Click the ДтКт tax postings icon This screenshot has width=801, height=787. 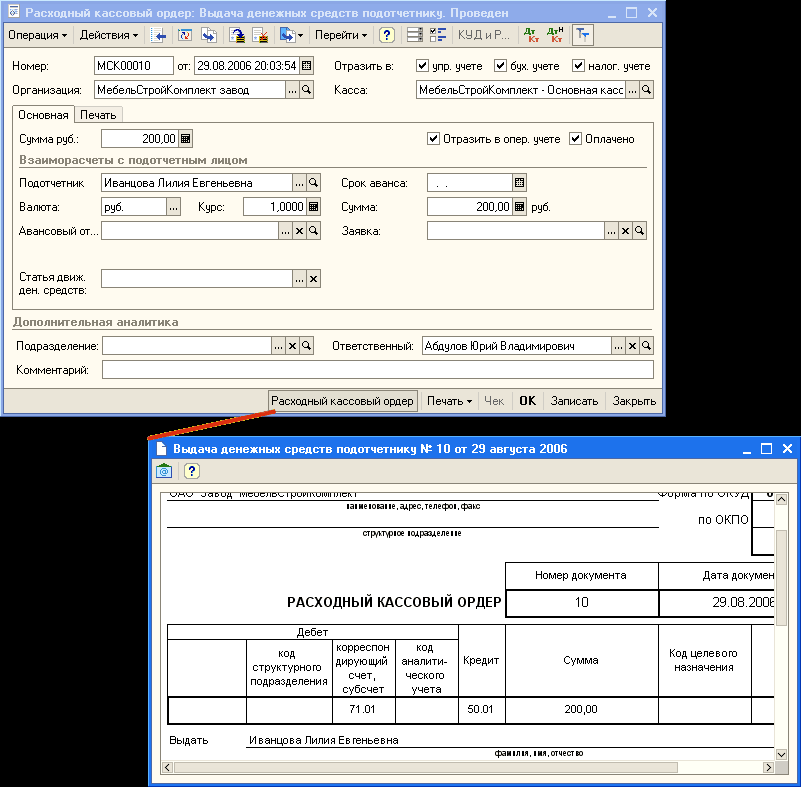[555, 35]
